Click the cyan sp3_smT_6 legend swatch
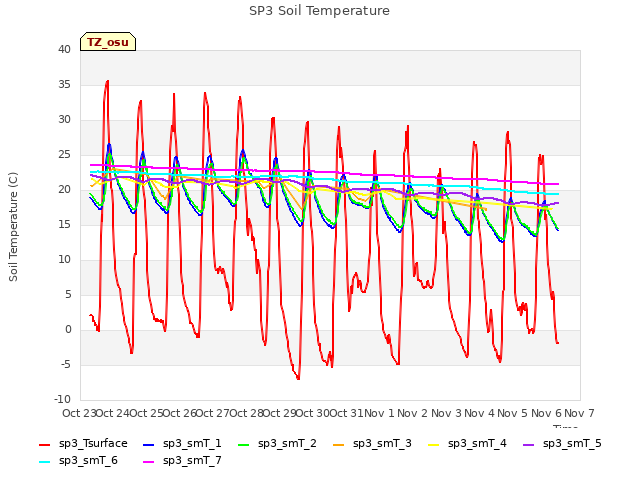Image resolution: width=640 pixels, height=480 pixels. click(44, 462)
